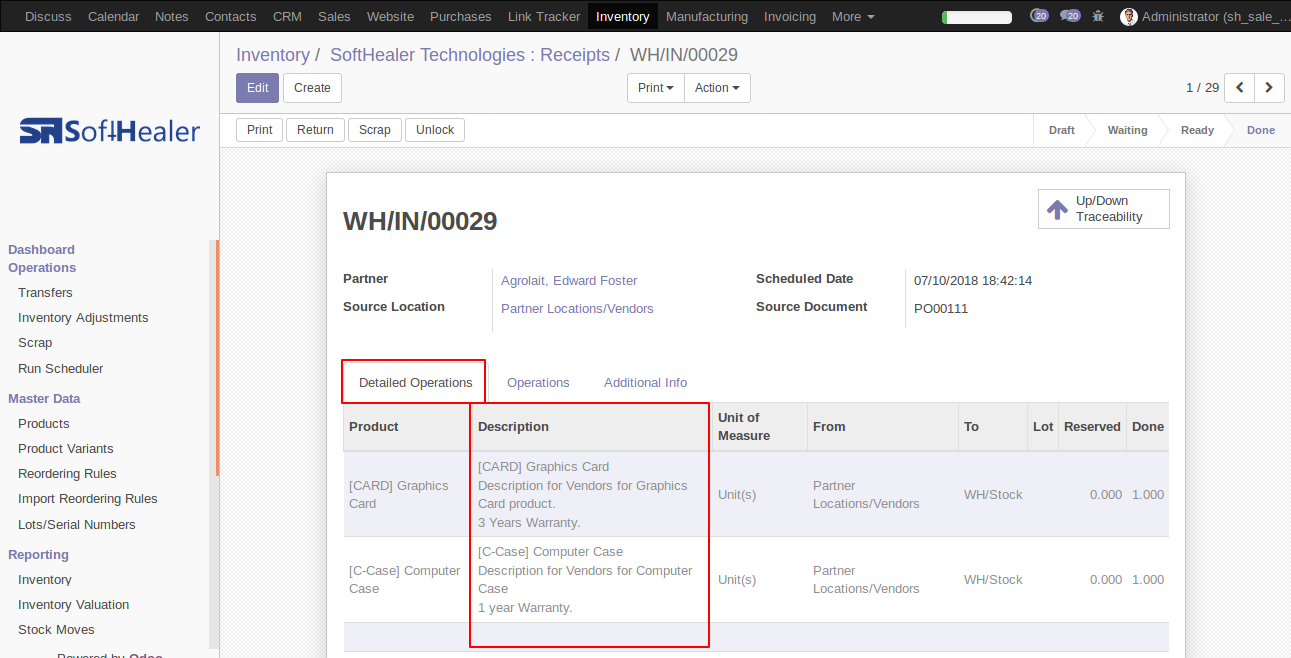Open the Print dropdown menu
This screenshot has height=658, width=1291.
(x=656, y=88)
